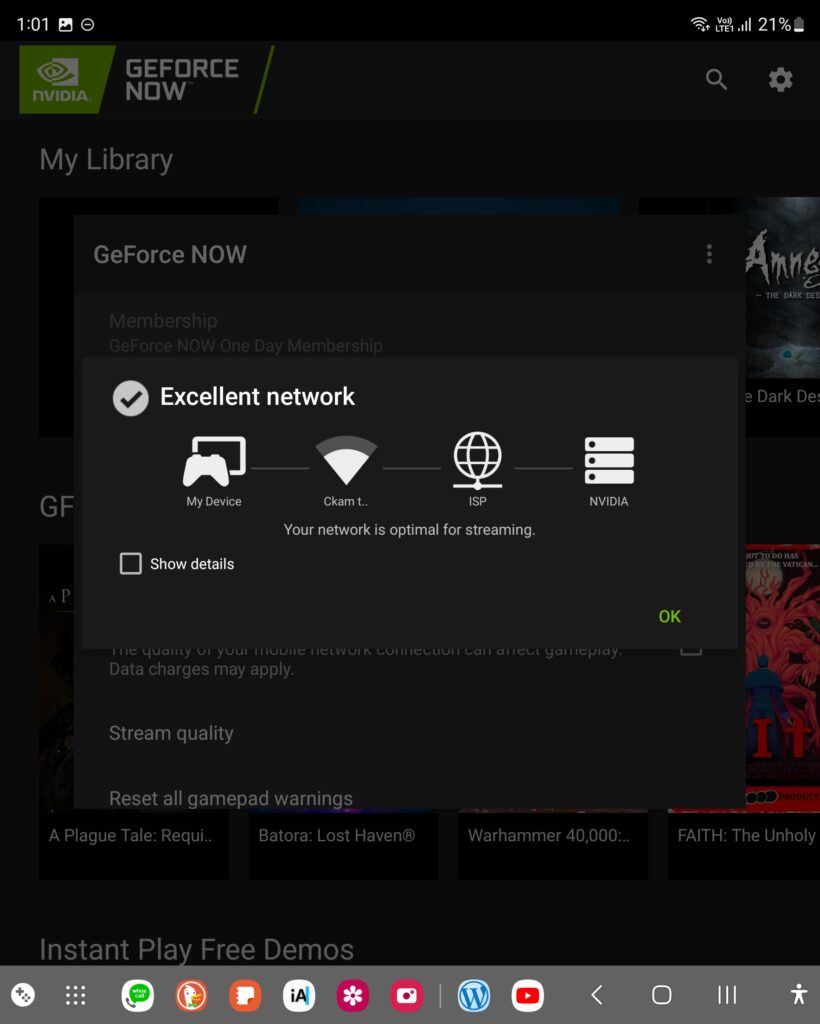Launch the game launcher icon in taskbar
The image size is (820, 1024).
[24, 995]
